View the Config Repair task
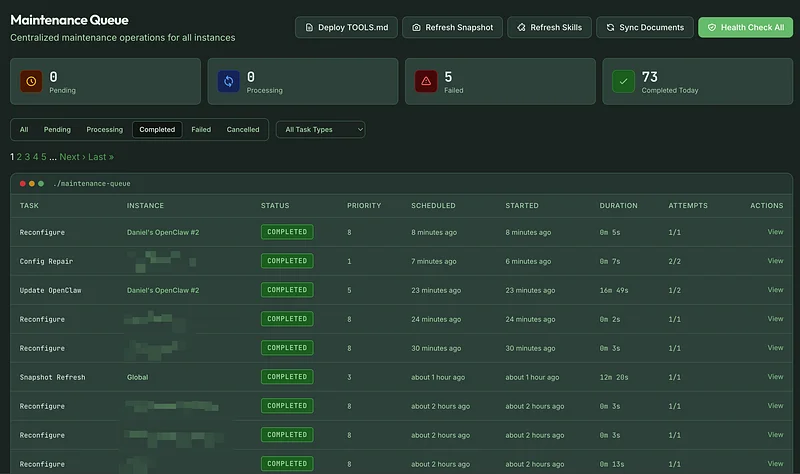 [775, 261]
